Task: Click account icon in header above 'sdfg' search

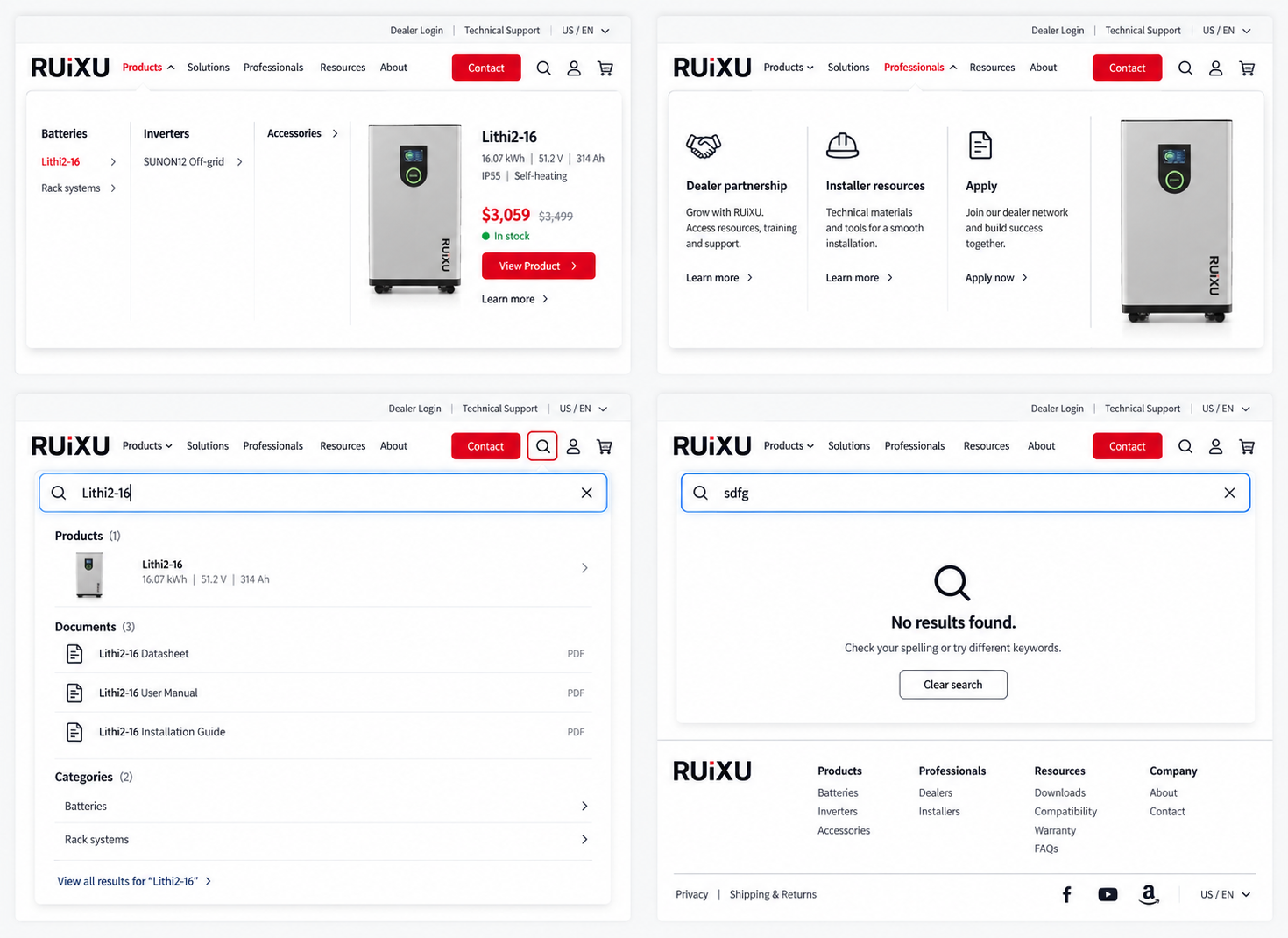Action: (1215, 446)
